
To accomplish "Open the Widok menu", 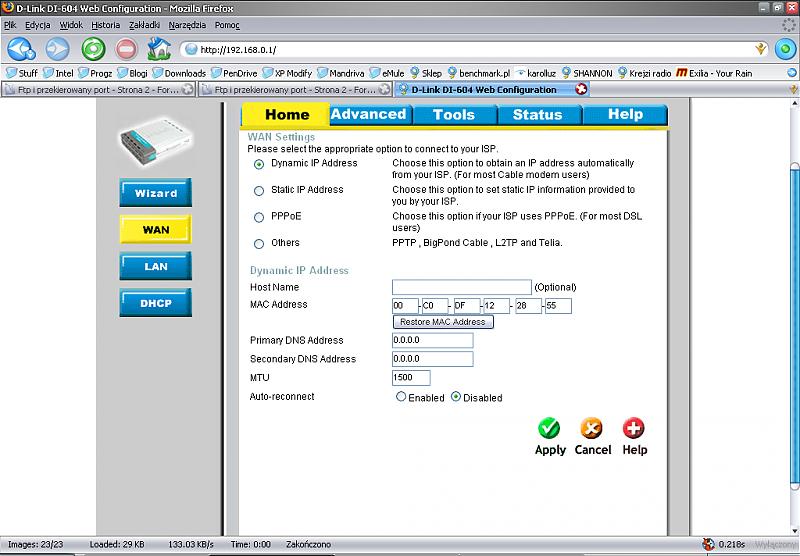I will click(x=71, y=24).
